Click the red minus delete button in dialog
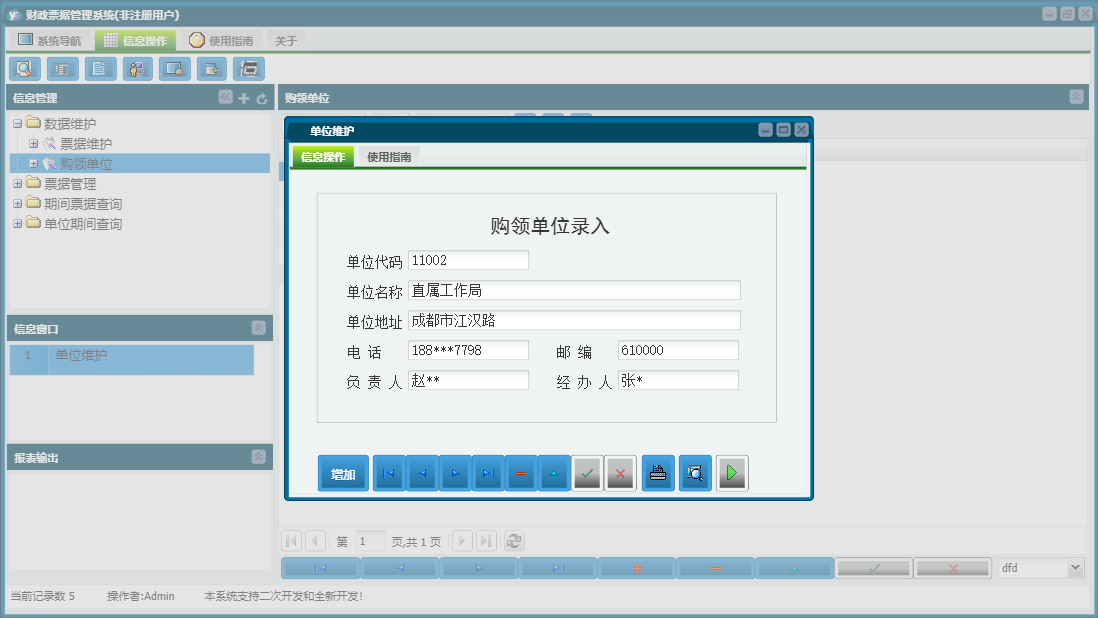 pyautogui.click(x=521, y=474)
